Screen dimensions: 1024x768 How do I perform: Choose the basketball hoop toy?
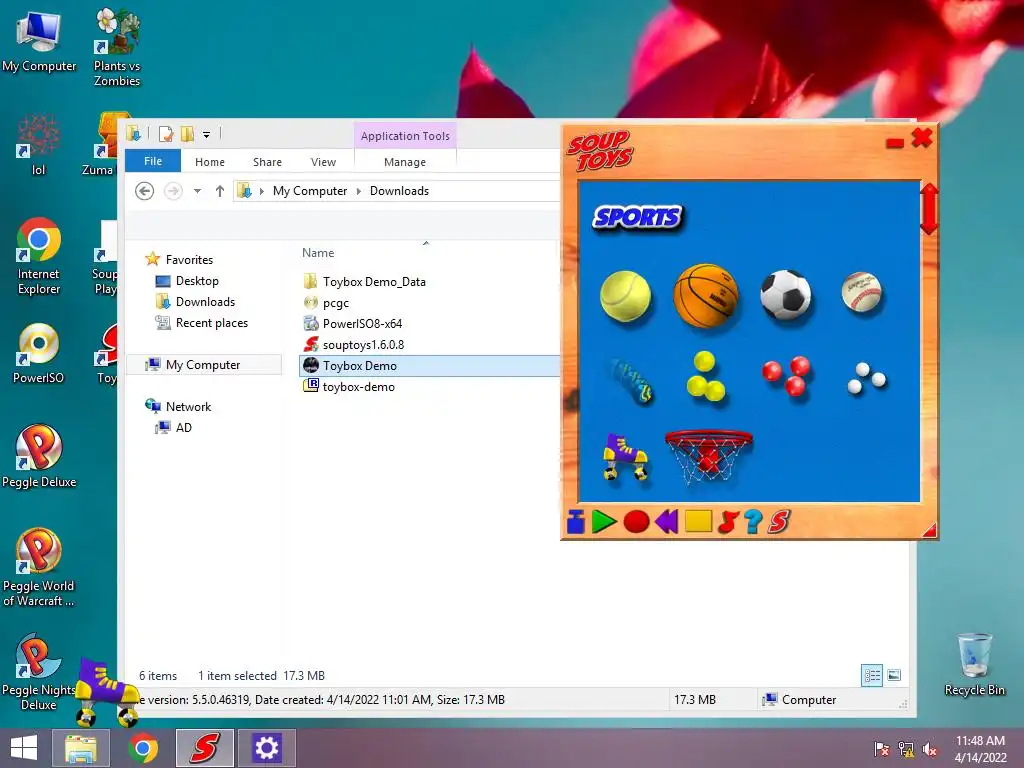click(x=709, y=456)
